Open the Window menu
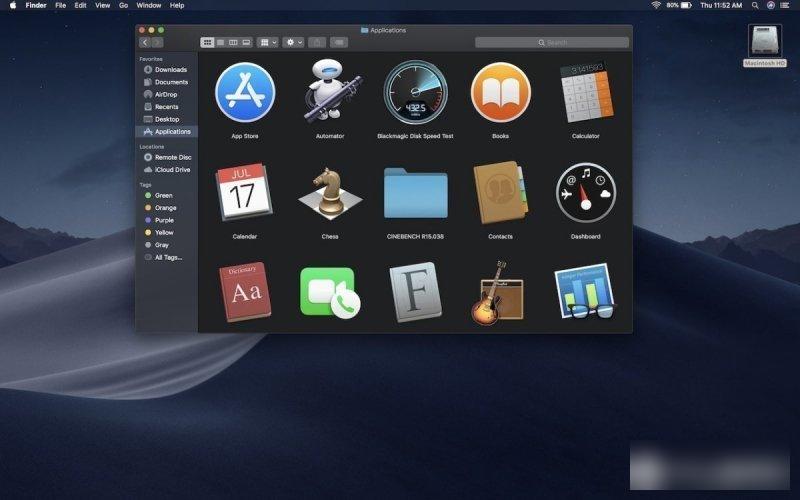This screenshot has width=800, height=500. (149, 5)
